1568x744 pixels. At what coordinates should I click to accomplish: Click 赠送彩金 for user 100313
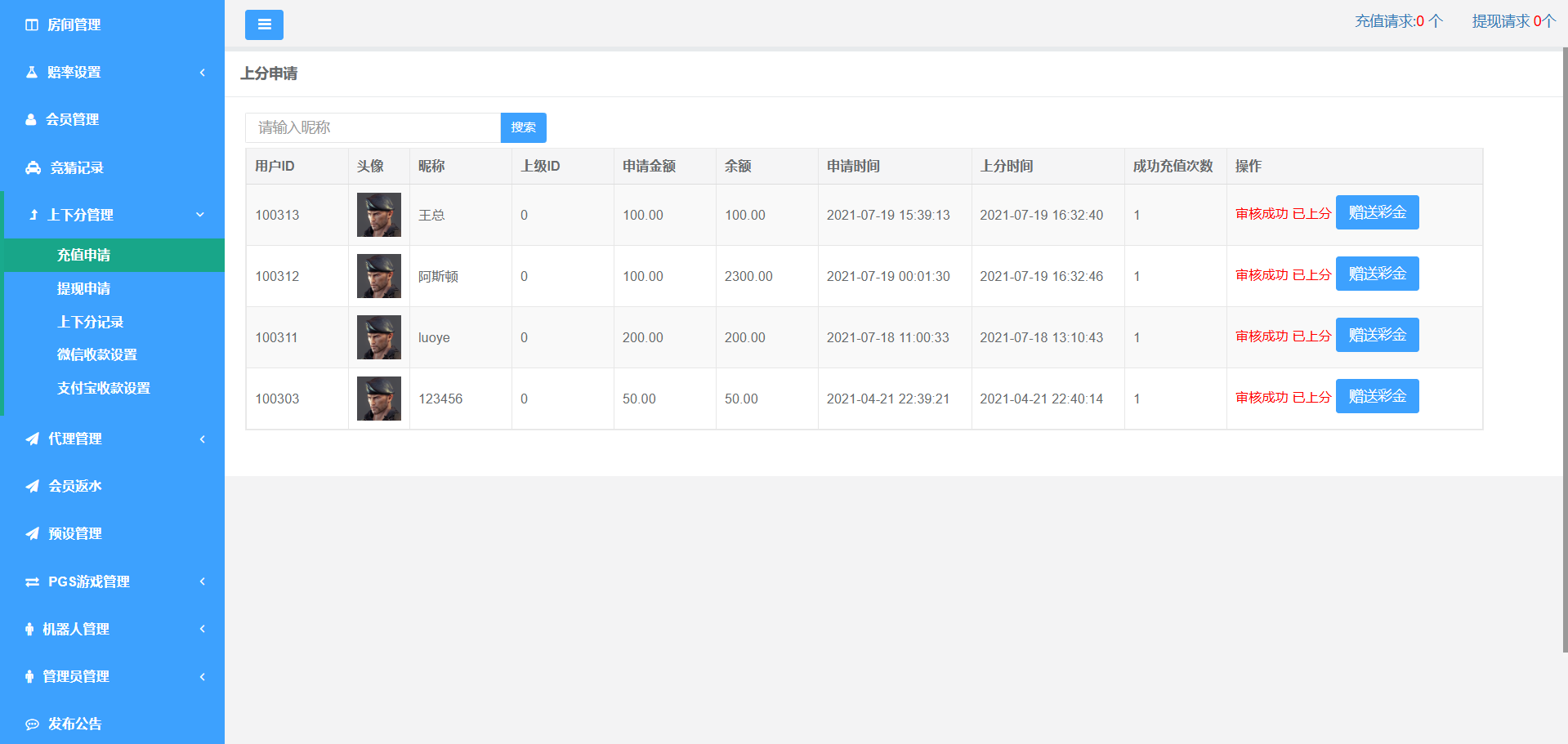click(1377, 212)
